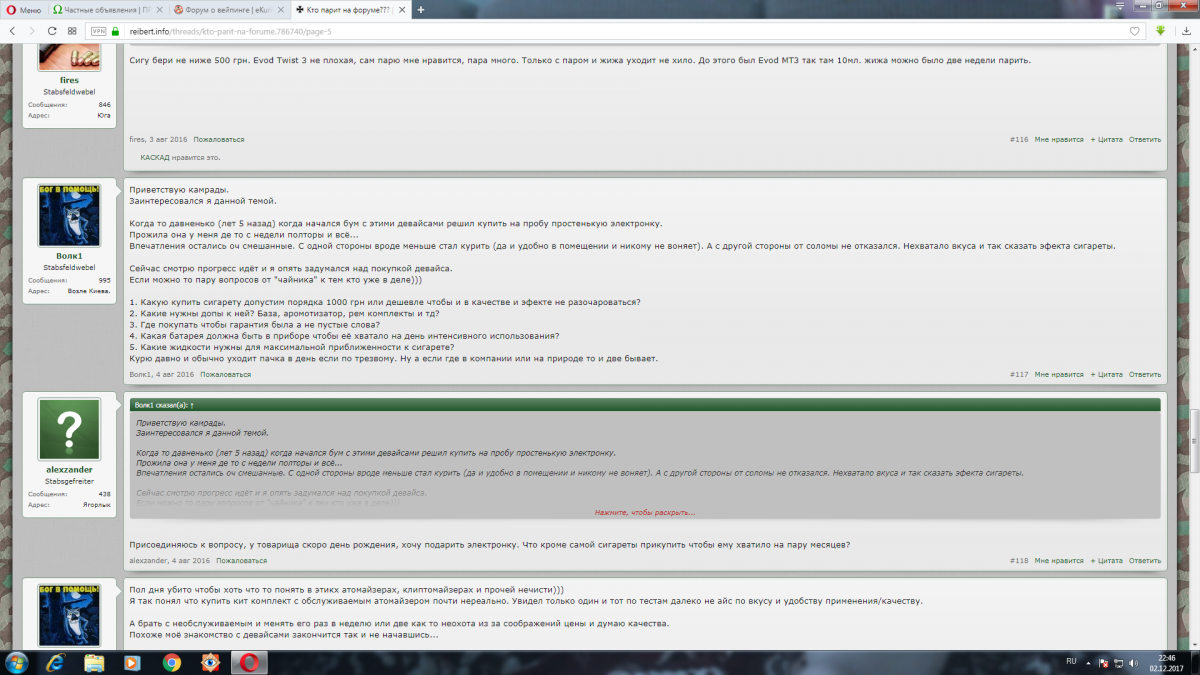The width and height of the screenshot is (1200, 675).
Task: Close the Кто парит на форуме tab
Action: click(402, 9)
